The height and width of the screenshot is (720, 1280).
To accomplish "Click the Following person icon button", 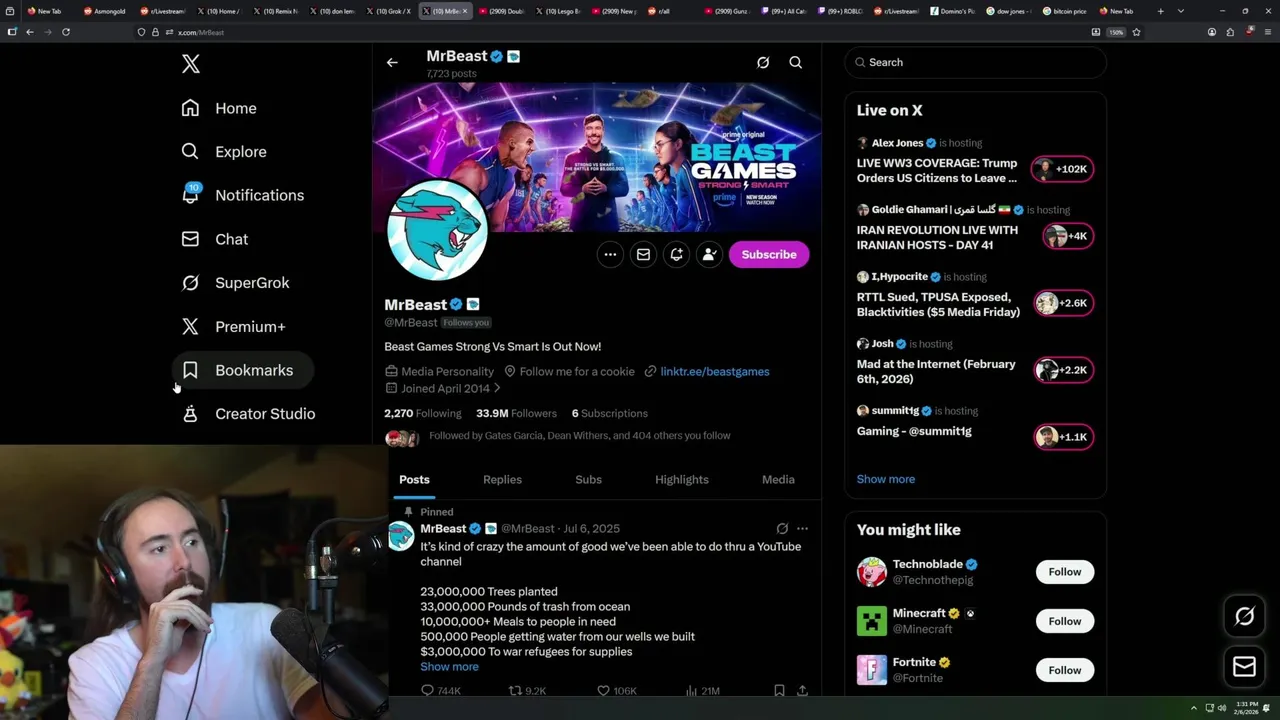I will [x=709, y=254].
